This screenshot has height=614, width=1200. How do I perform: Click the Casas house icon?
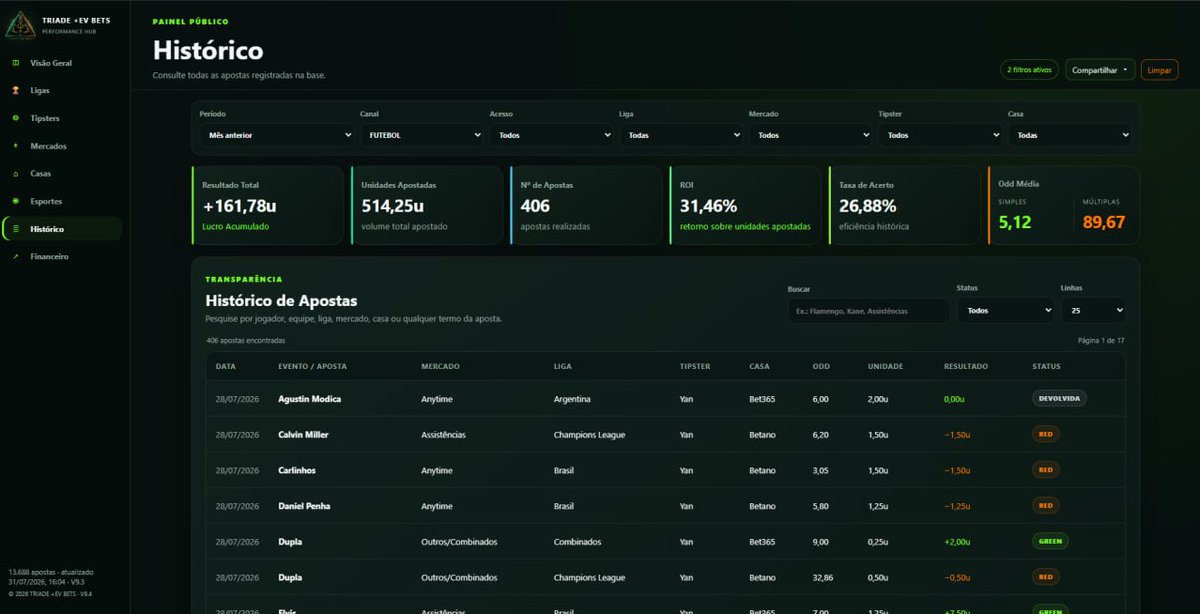tap(15, 174)
